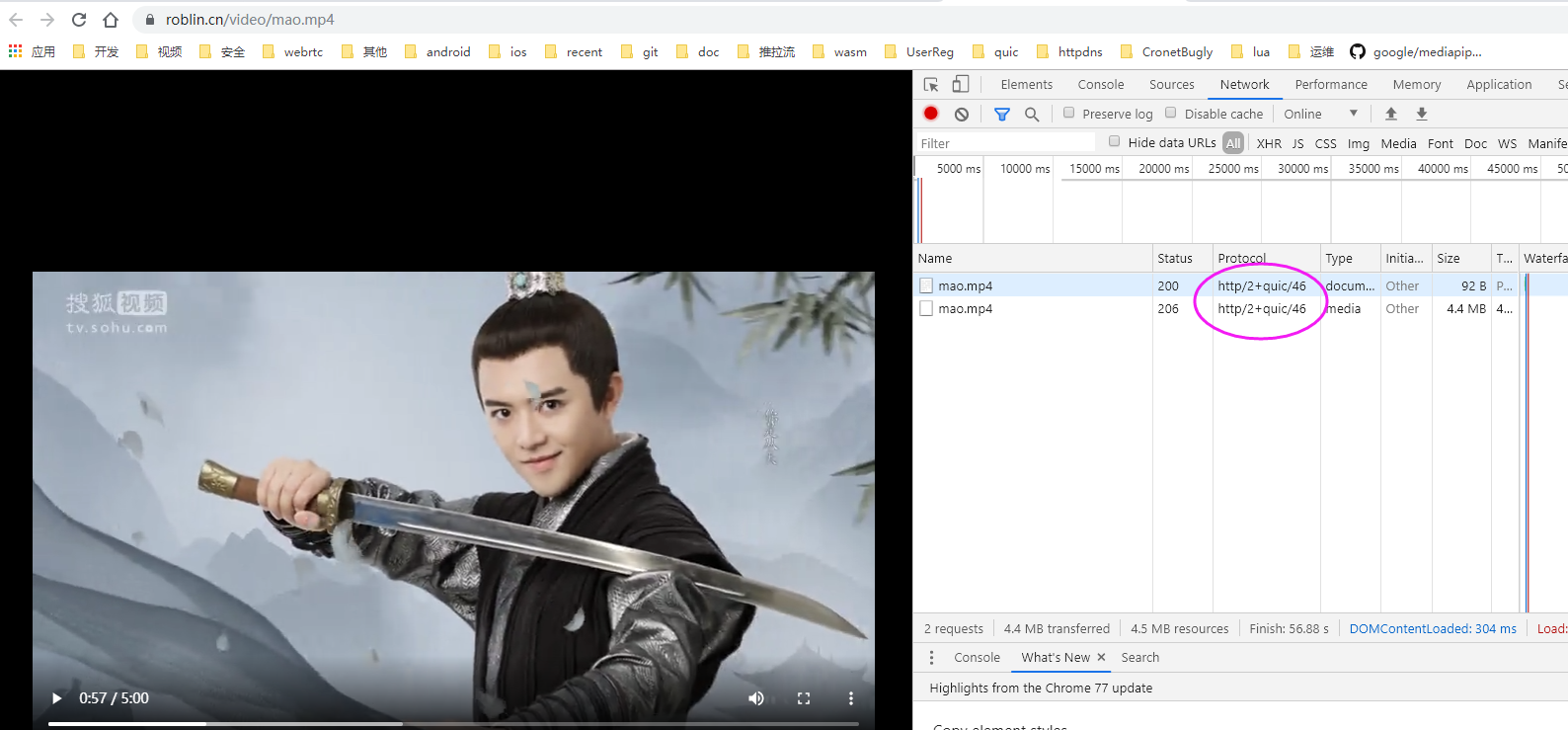1568x730 pixels.
Task: Click the address bar lock icon
Action: (x=150, y=20)
